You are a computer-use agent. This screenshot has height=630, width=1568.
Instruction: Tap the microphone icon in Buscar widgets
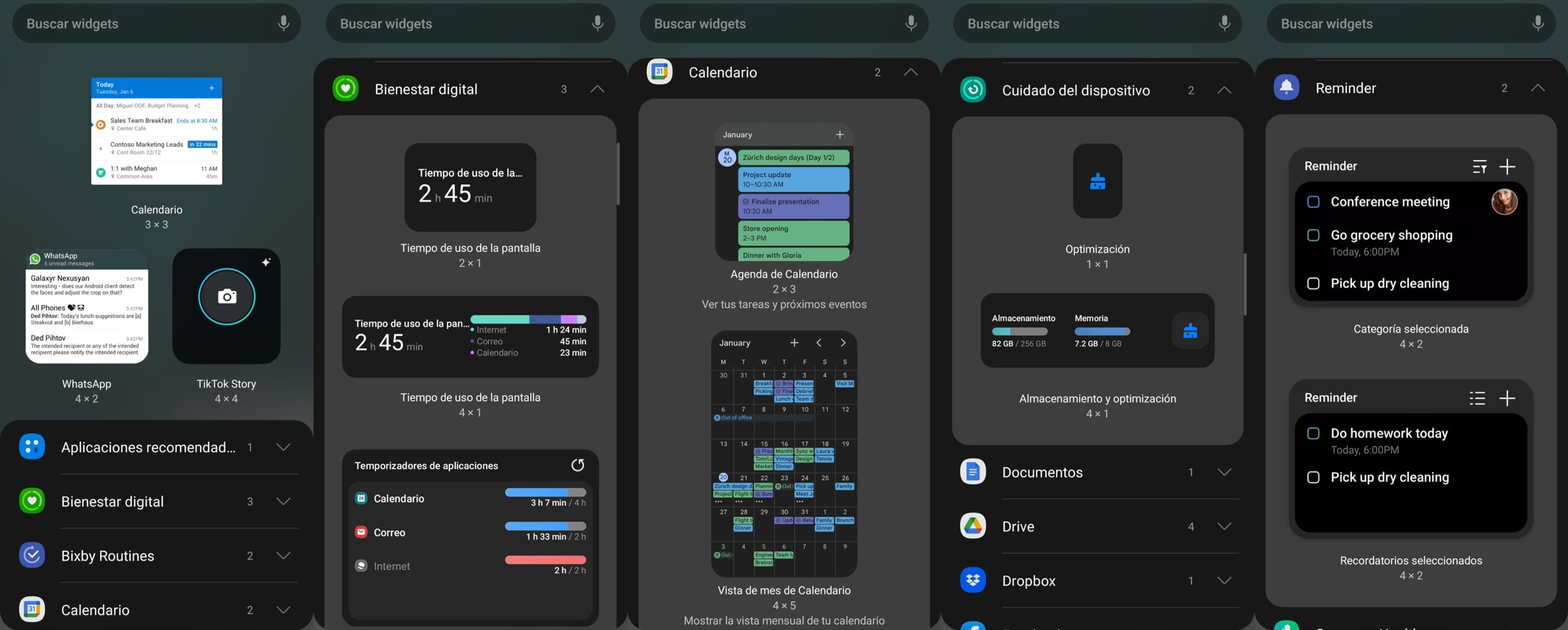pyautogui.click(x=283, y=23)
